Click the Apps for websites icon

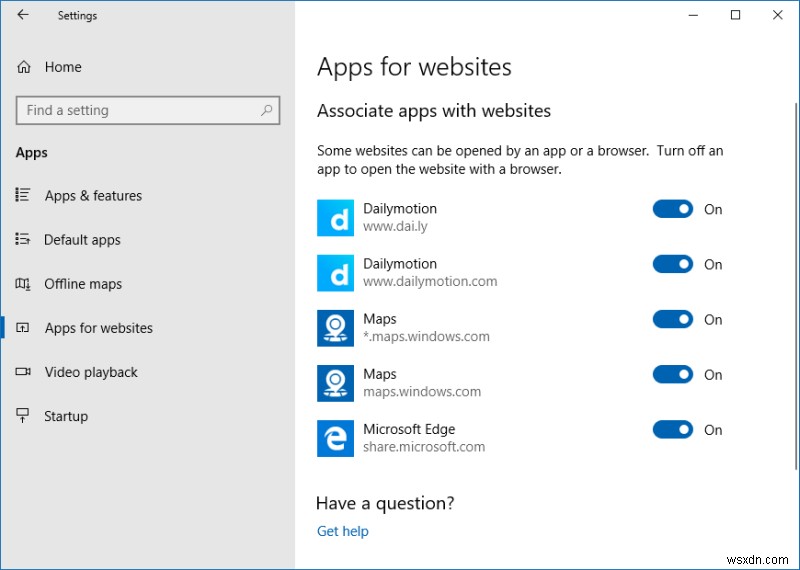[23, 328]
